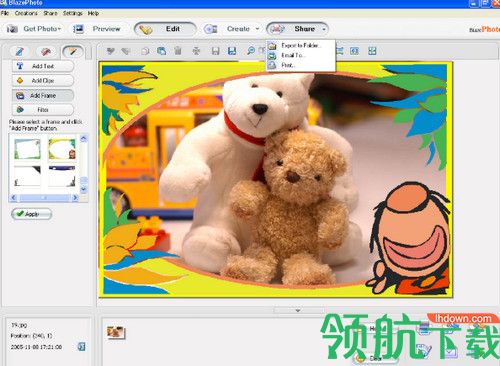Click the trash can delete icon
Image resolution: width=500 pixels, height=366 pixels.
178,51
